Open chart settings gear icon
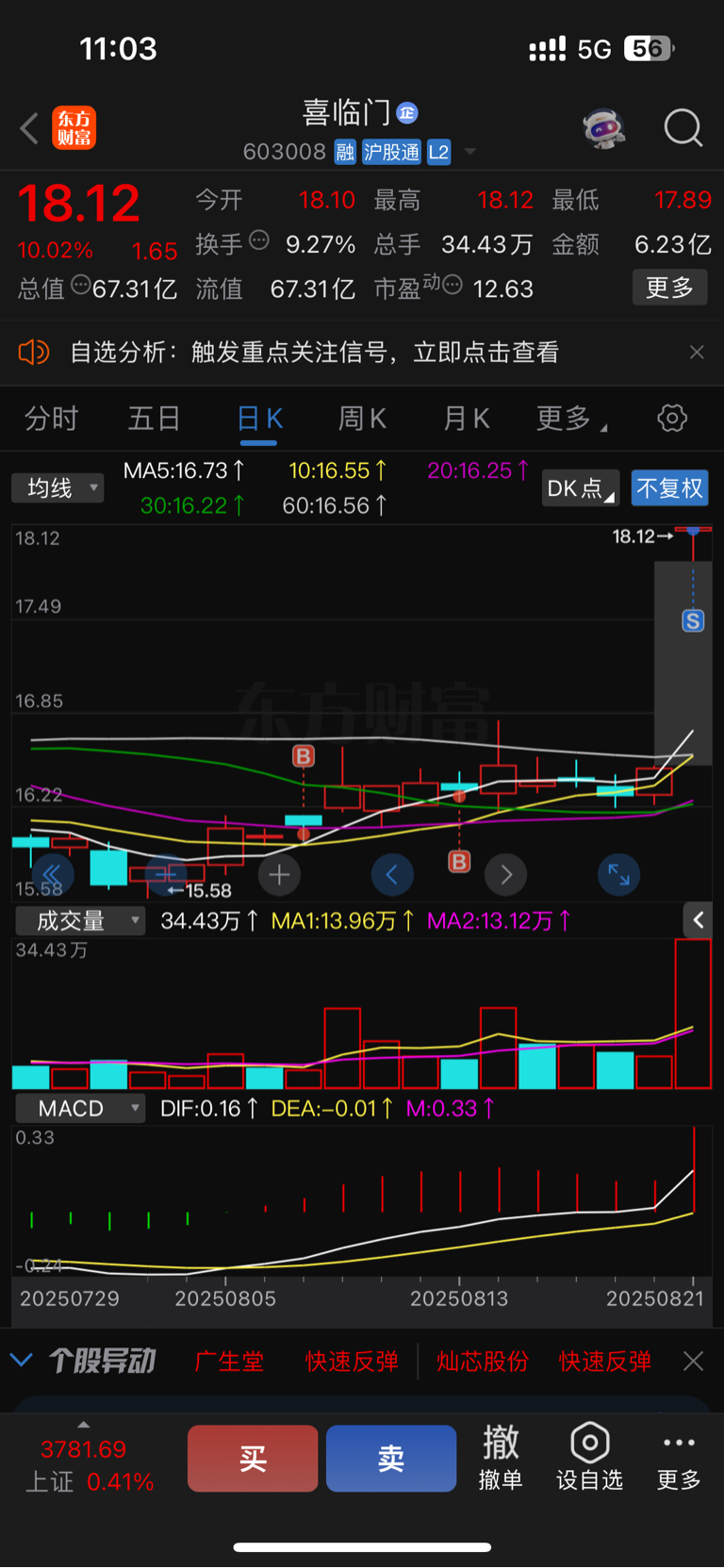Image resolution: width=724 pixels, height=1568 pixels. tap(671, 418)
